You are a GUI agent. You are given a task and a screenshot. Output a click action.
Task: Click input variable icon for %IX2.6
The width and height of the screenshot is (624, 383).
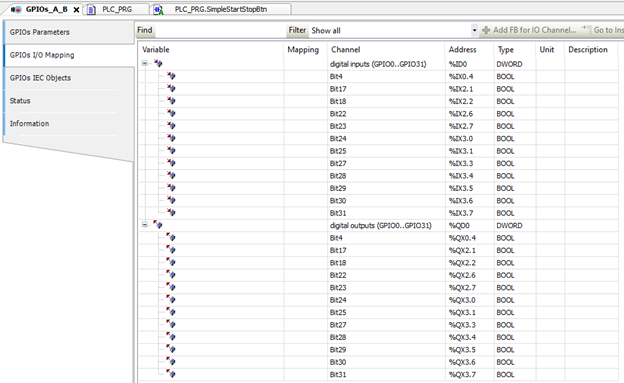pyautogui.click(x=171, y=113)
